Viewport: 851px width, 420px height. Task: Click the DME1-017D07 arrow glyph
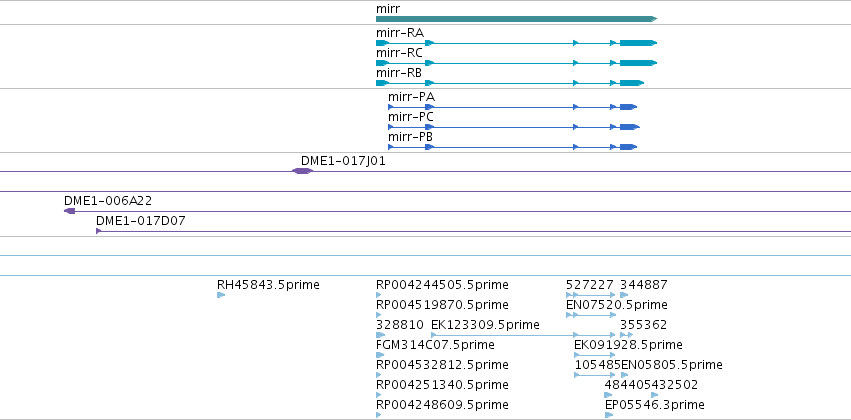pyautogui.click(x=99, y=231)
